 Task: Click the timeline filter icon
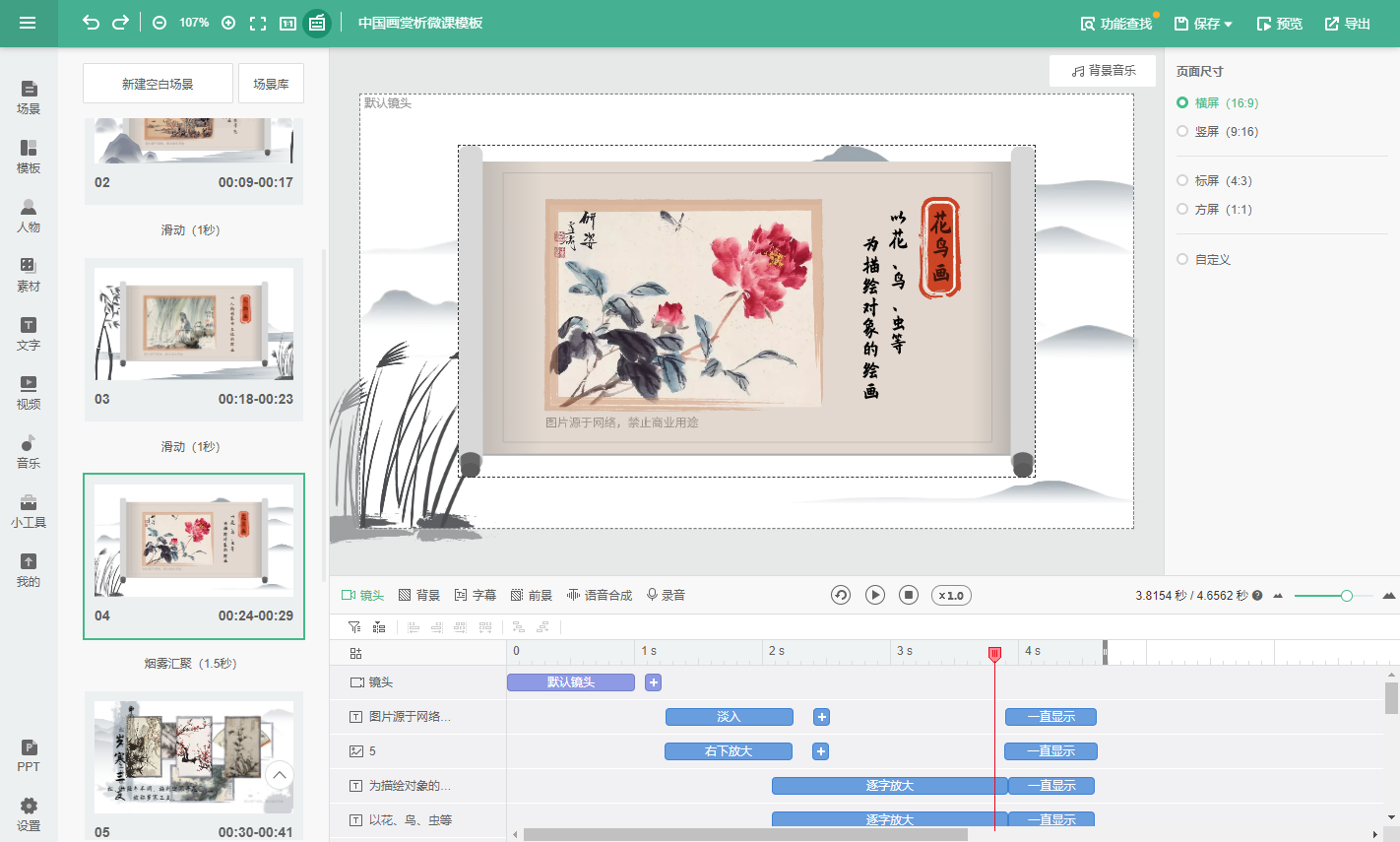pyautogui.click(x=354, y=627)
